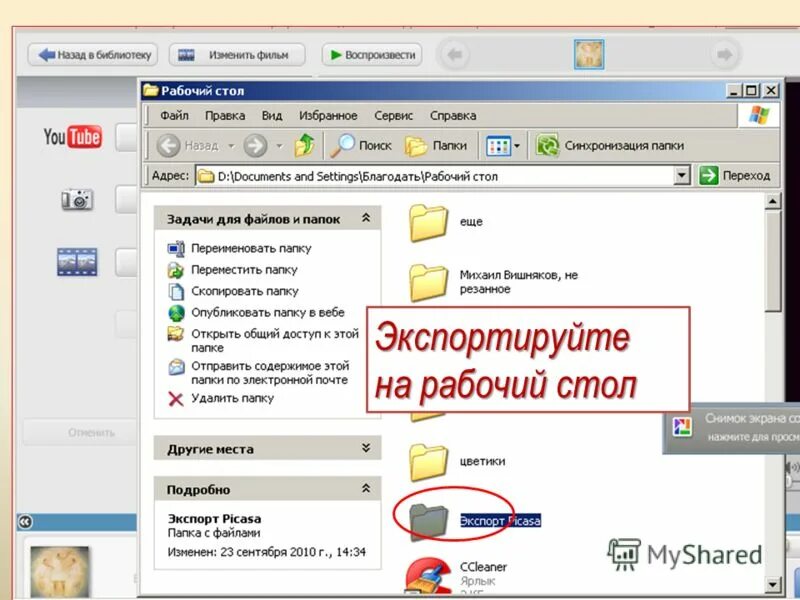Open the Forward history dropdown arrow
This screenshot has height=600, width=800.
tap(279, 146)
